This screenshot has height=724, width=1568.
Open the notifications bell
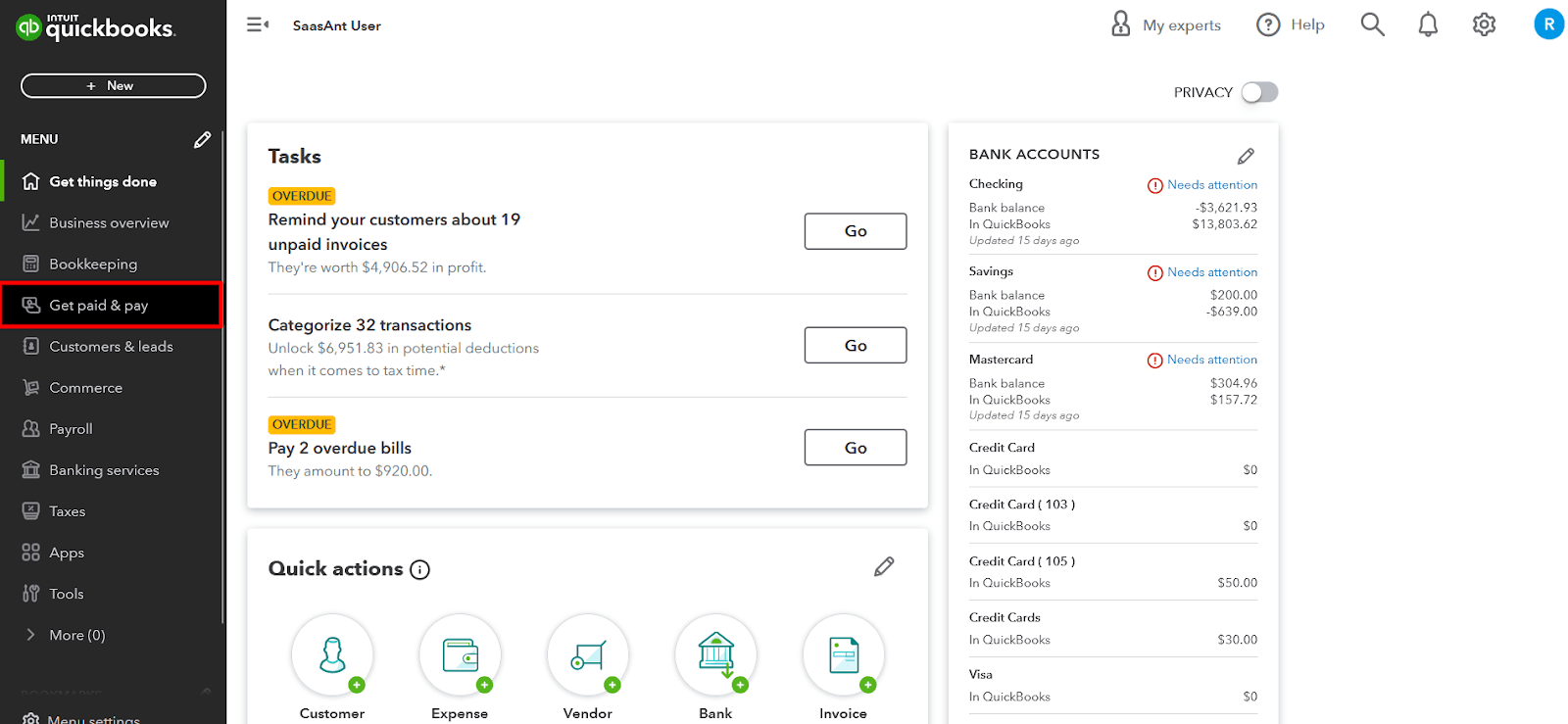[x=1428, y=24]
